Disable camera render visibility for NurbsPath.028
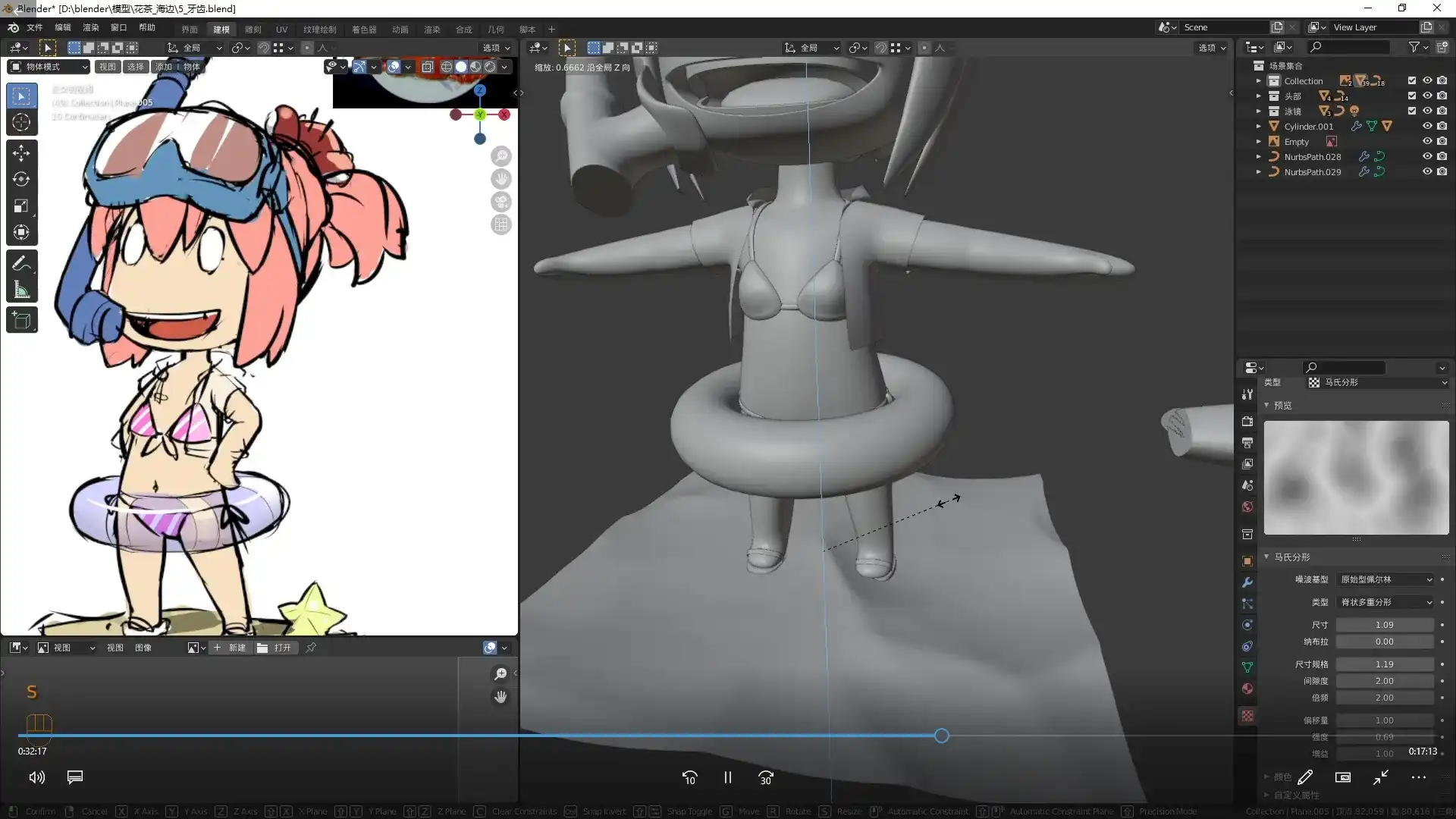 coord(1444,156)
